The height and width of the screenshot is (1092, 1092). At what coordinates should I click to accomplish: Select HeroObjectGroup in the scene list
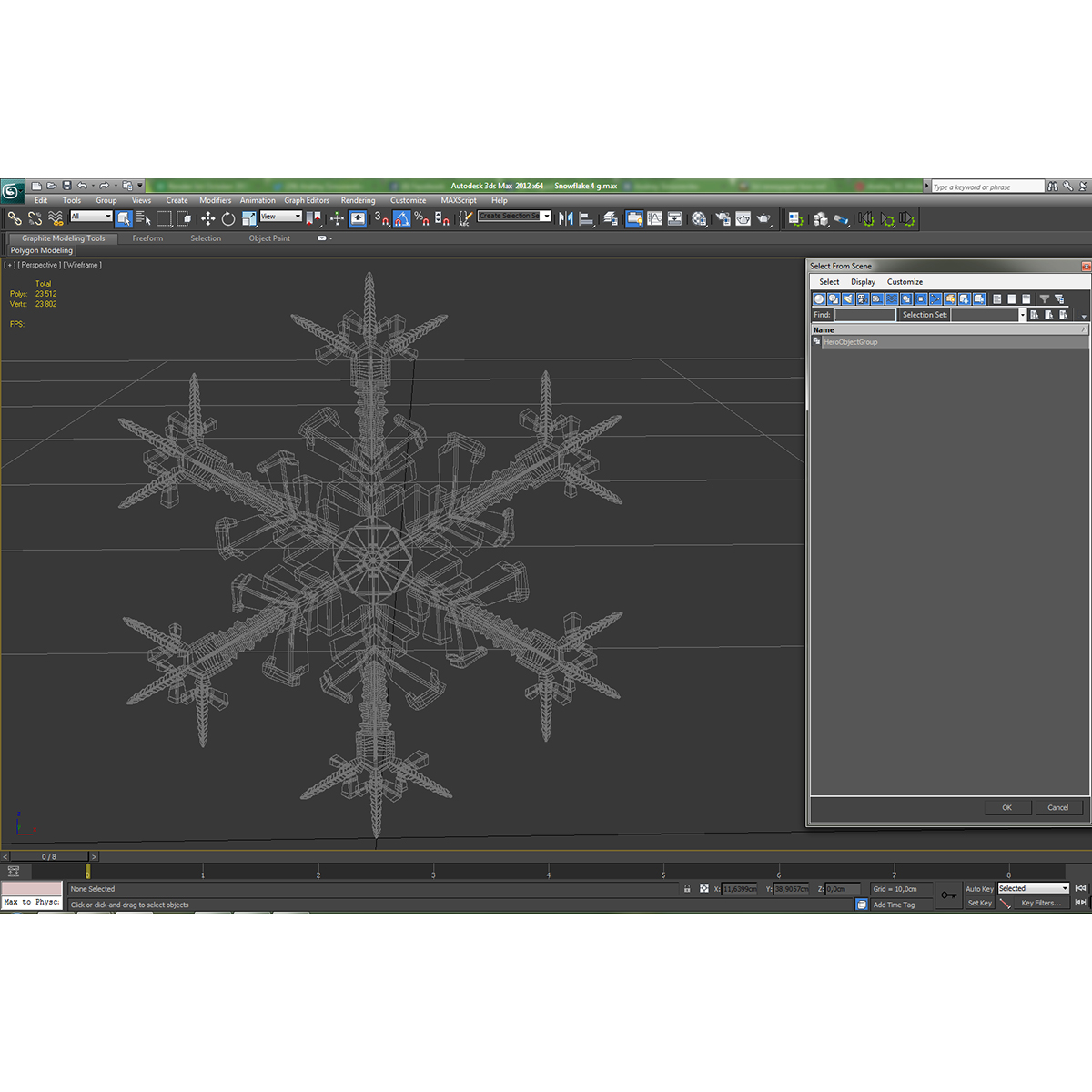click(851, 341)
